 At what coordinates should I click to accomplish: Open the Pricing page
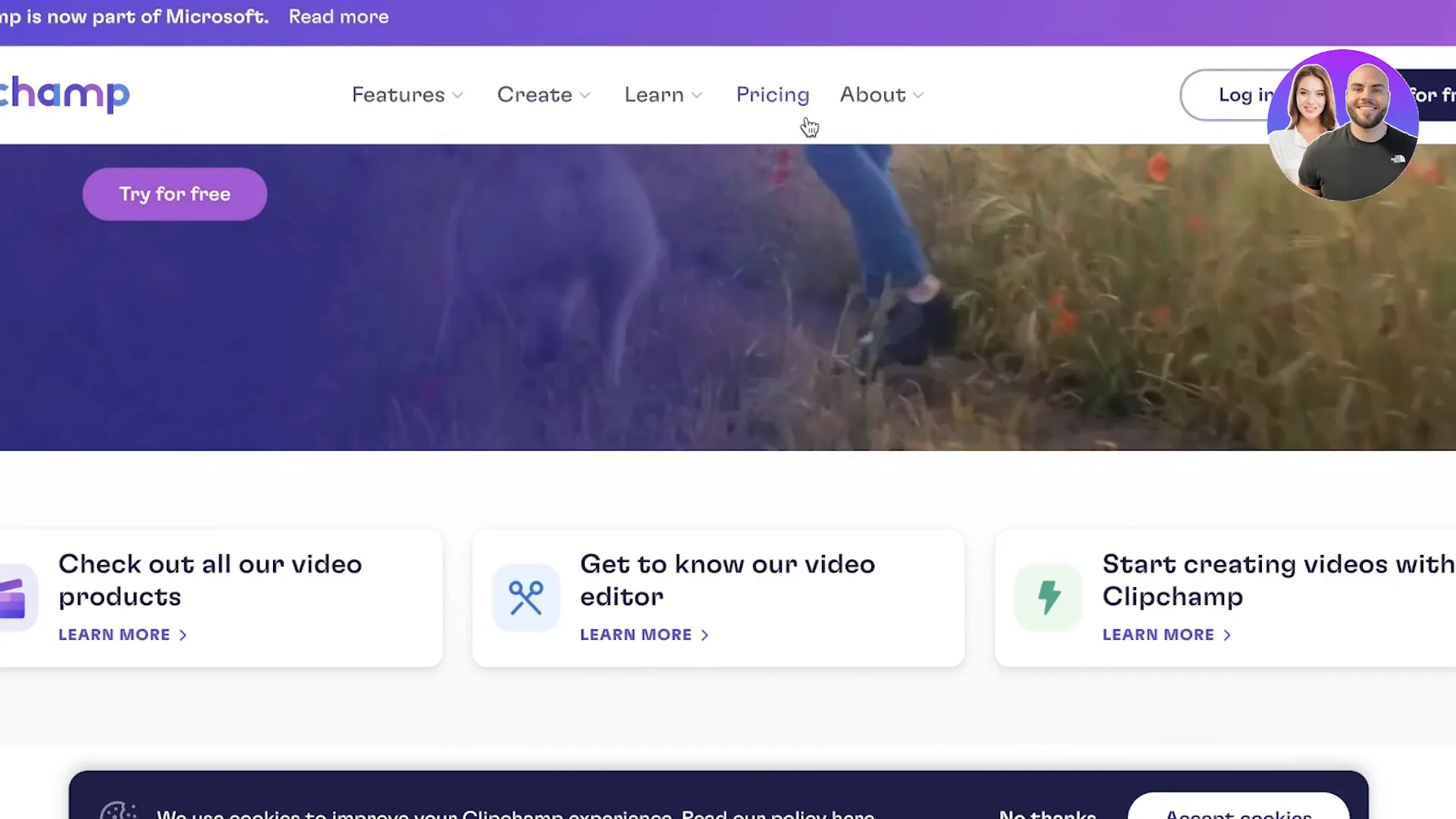(x=773, y=95)
